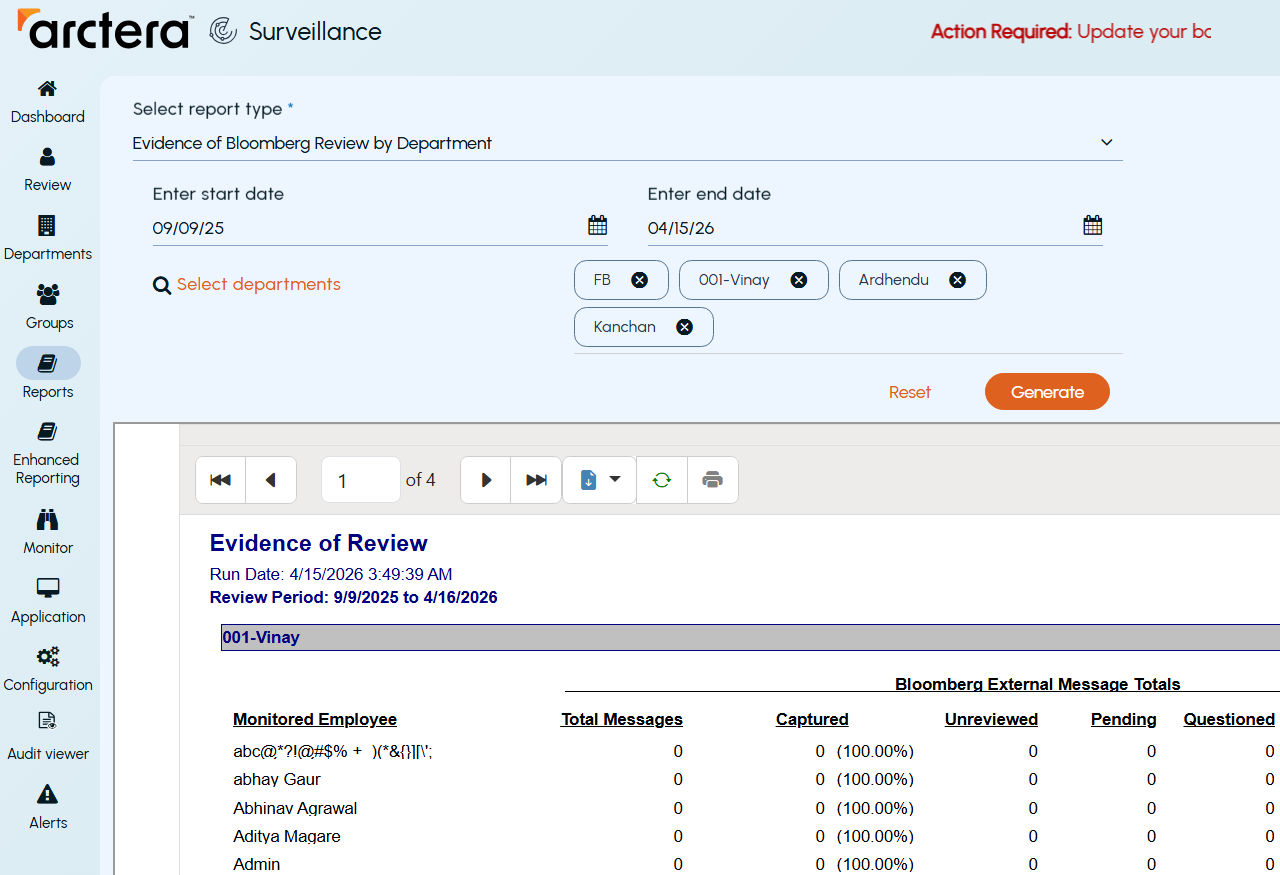
Task: Open the Application screen icon
Action: [x=48, y=588]
